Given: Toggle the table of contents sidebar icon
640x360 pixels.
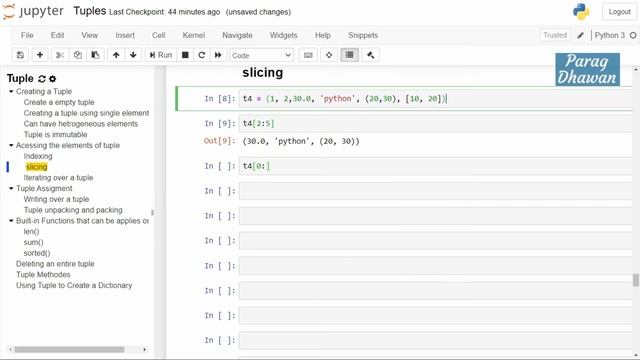Looking at the screenshot, I should point(350,55).
